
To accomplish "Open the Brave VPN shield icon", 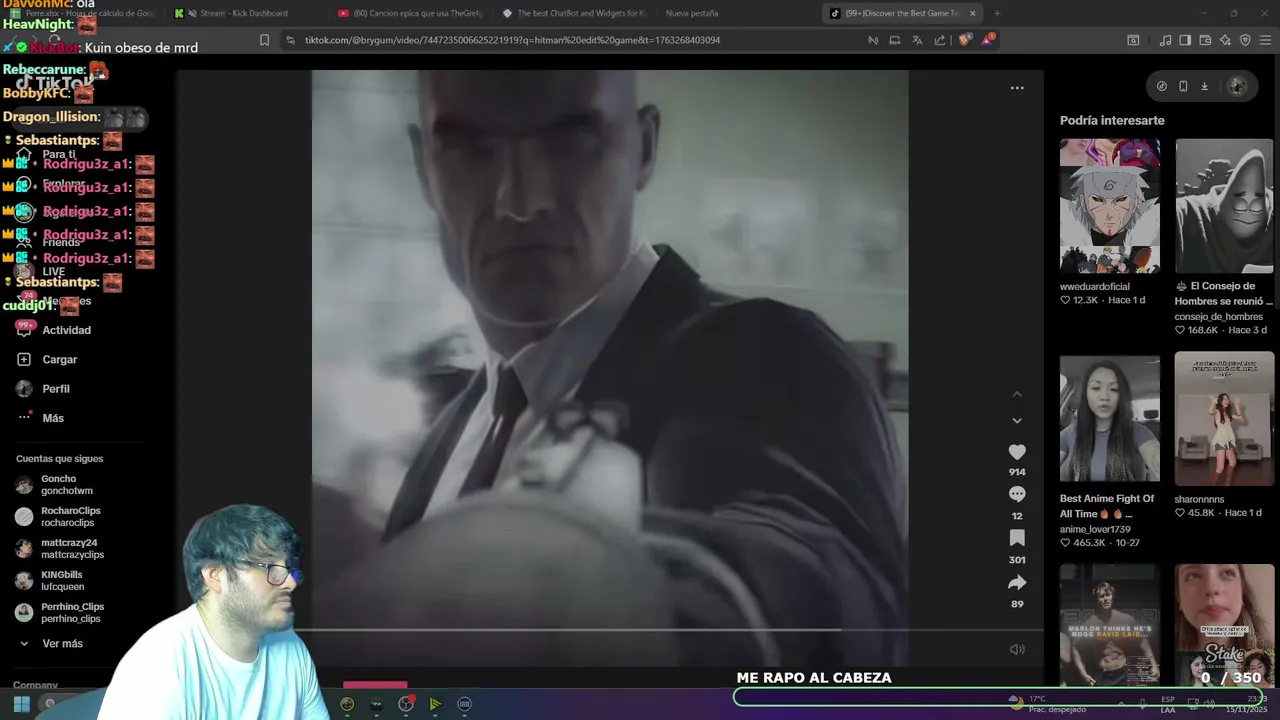I will [1245, 40].
